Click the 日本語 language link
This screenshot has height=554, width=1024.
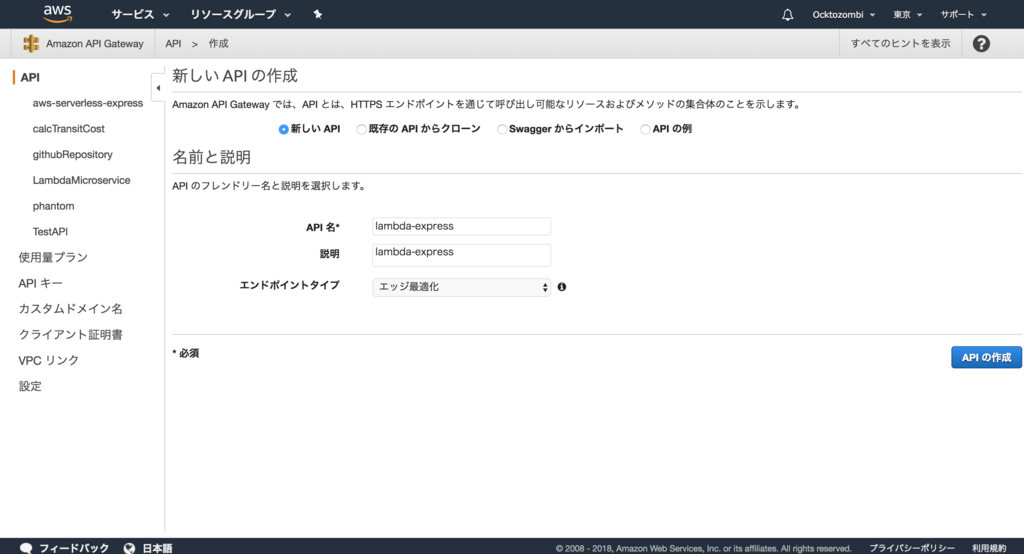tap(157, 548)
